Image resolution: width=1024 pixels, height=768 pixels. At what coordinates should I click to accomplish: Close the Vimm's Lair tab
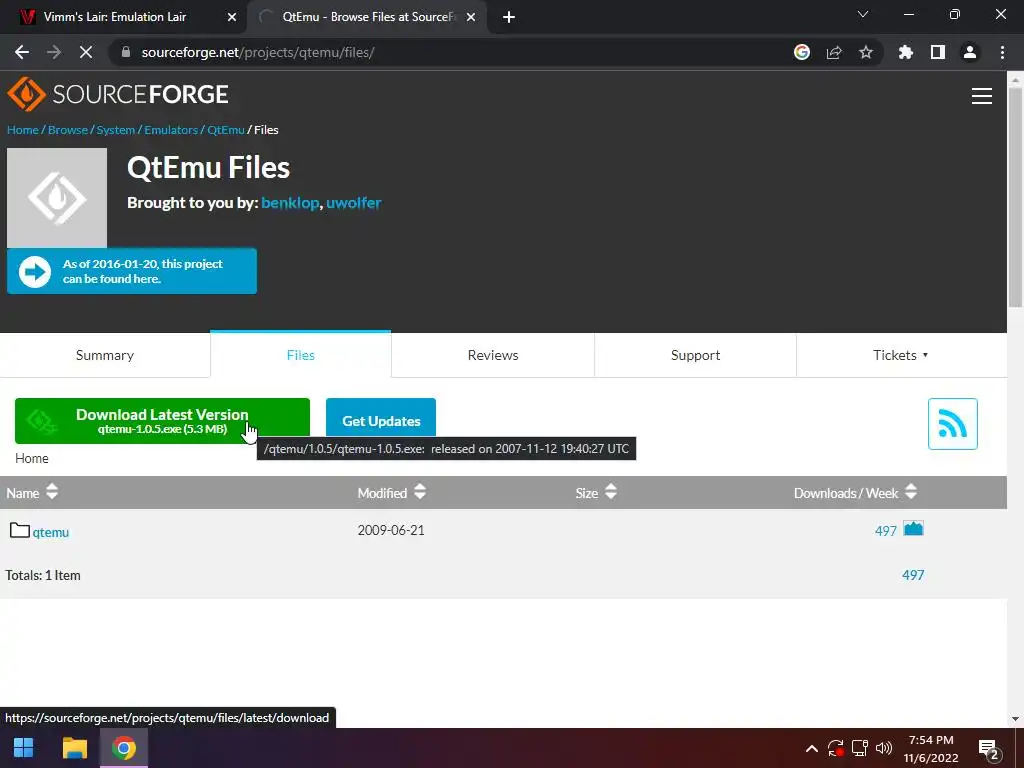click(x=232, y=18)
